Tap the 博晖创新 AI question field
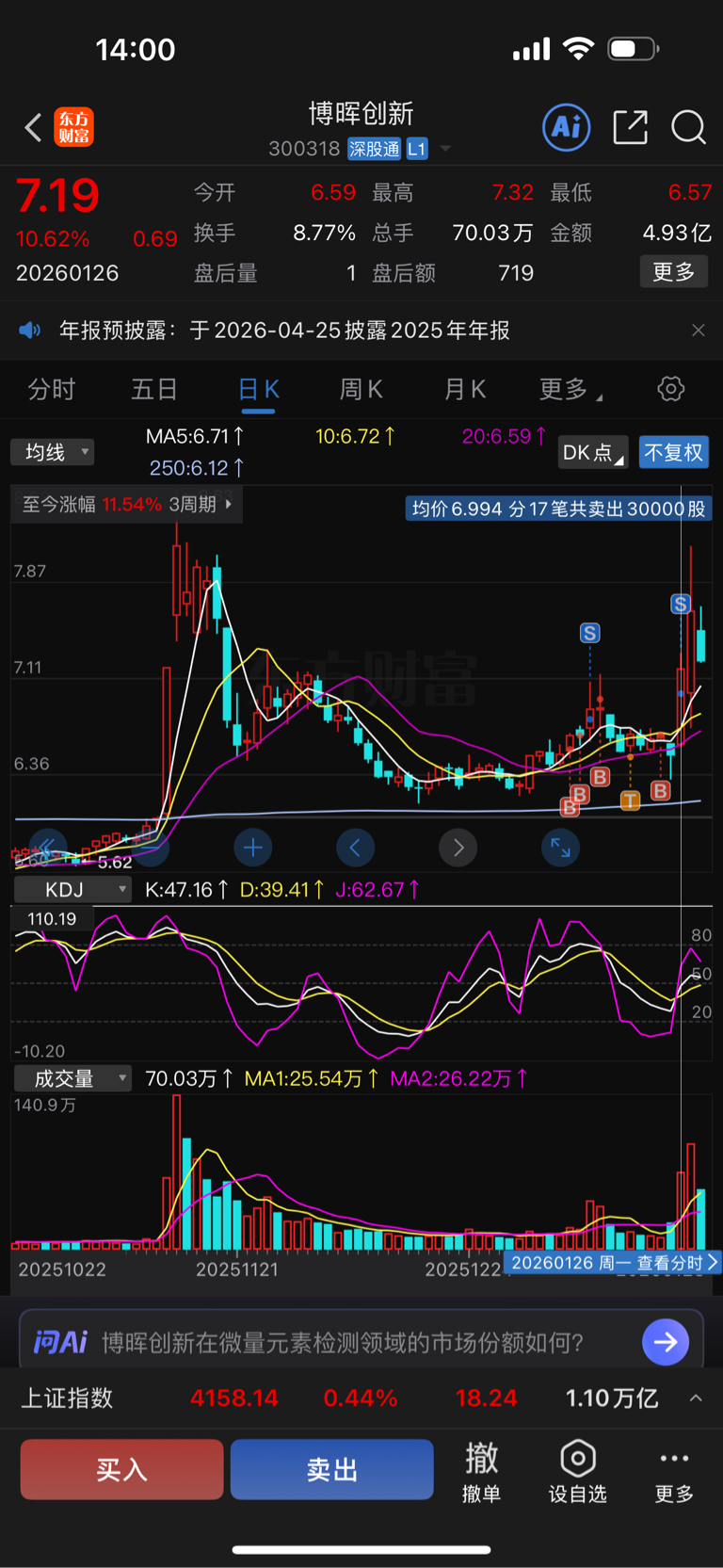The width and height of the screenshot is (723, 1568). [343, 1342]
